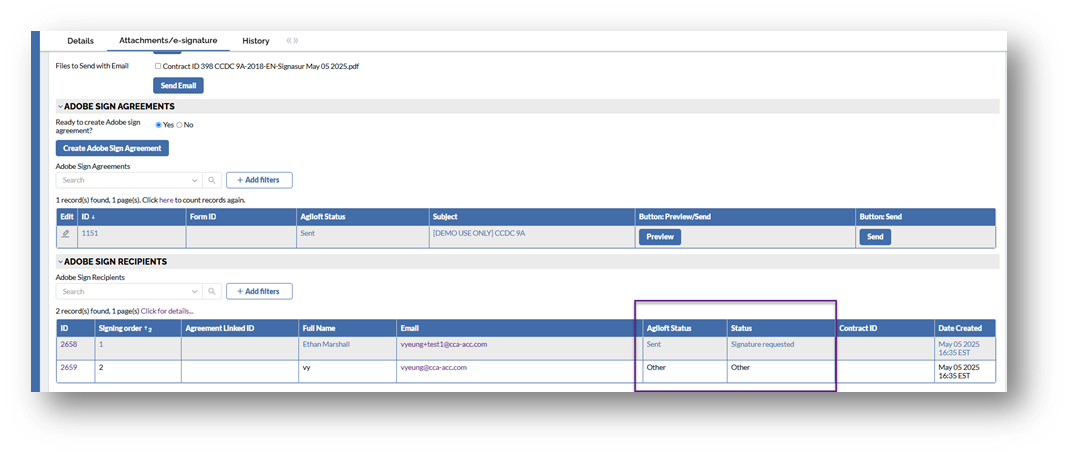Click the edit pencil icon for agreement 1151
This screenshot has width=1069, height=454.
pyautogui.click(x=66, y=234)
